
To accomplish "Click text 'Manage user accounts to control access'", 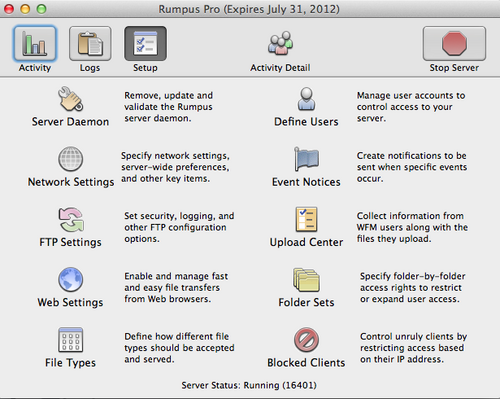I will pos(411,101).
